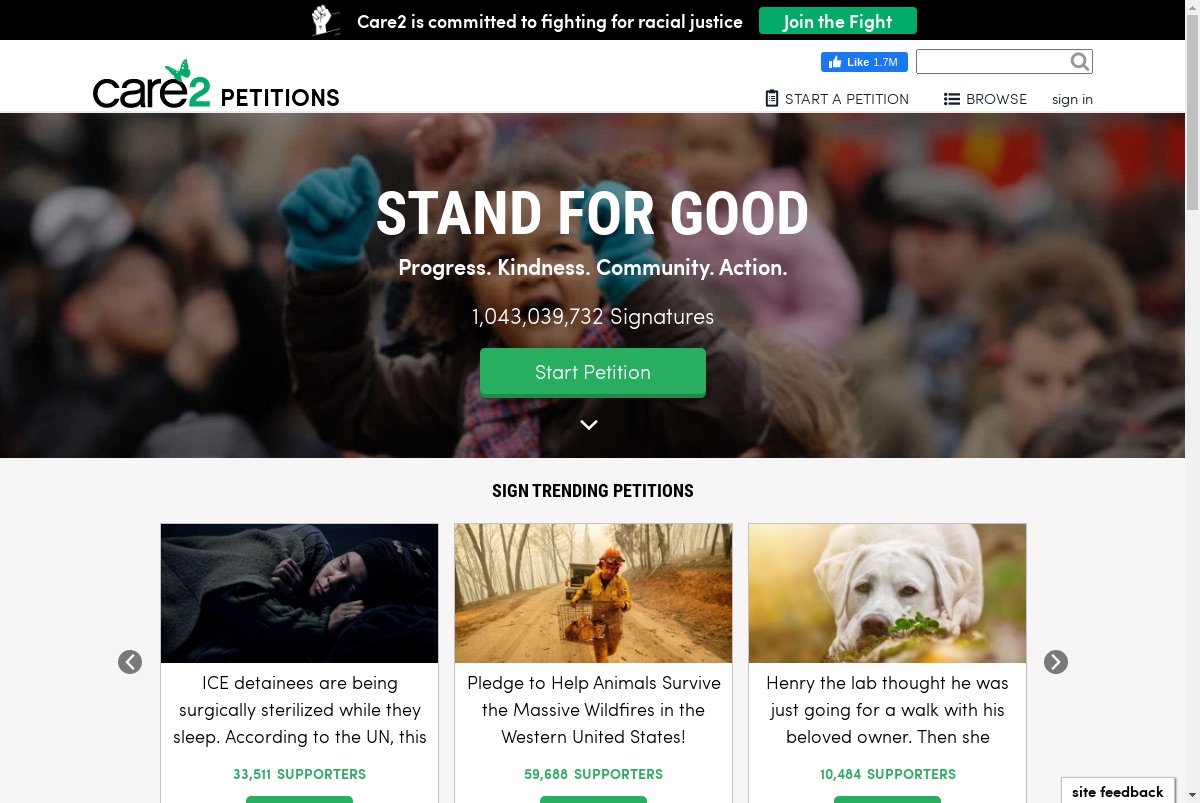Click the search magnifier icon
The height and width of the screenshot is (803, 1200).
(1080, 62)
